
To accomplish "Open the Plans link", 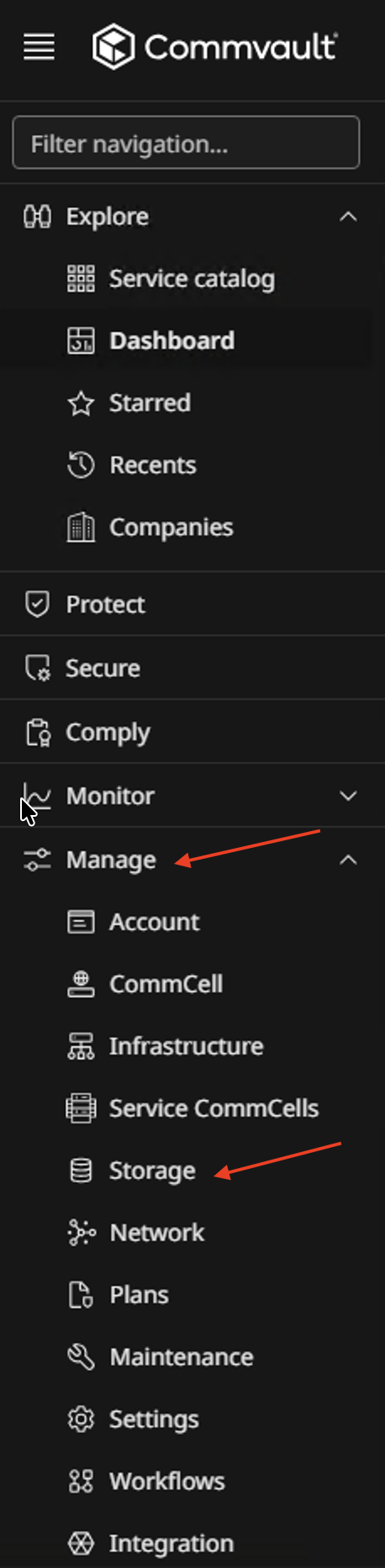I will click(139, 1295).
